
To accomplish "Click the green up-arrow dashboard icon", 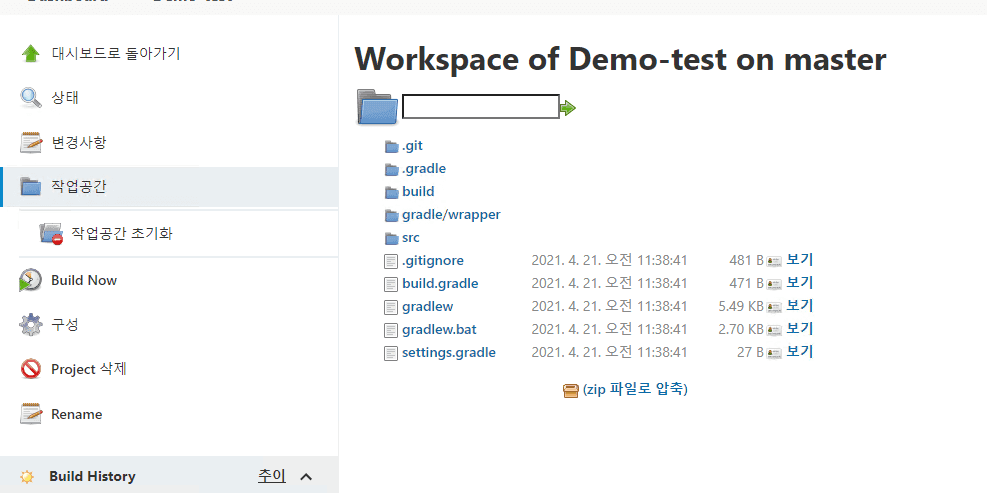I will click(x=31, y=54).
